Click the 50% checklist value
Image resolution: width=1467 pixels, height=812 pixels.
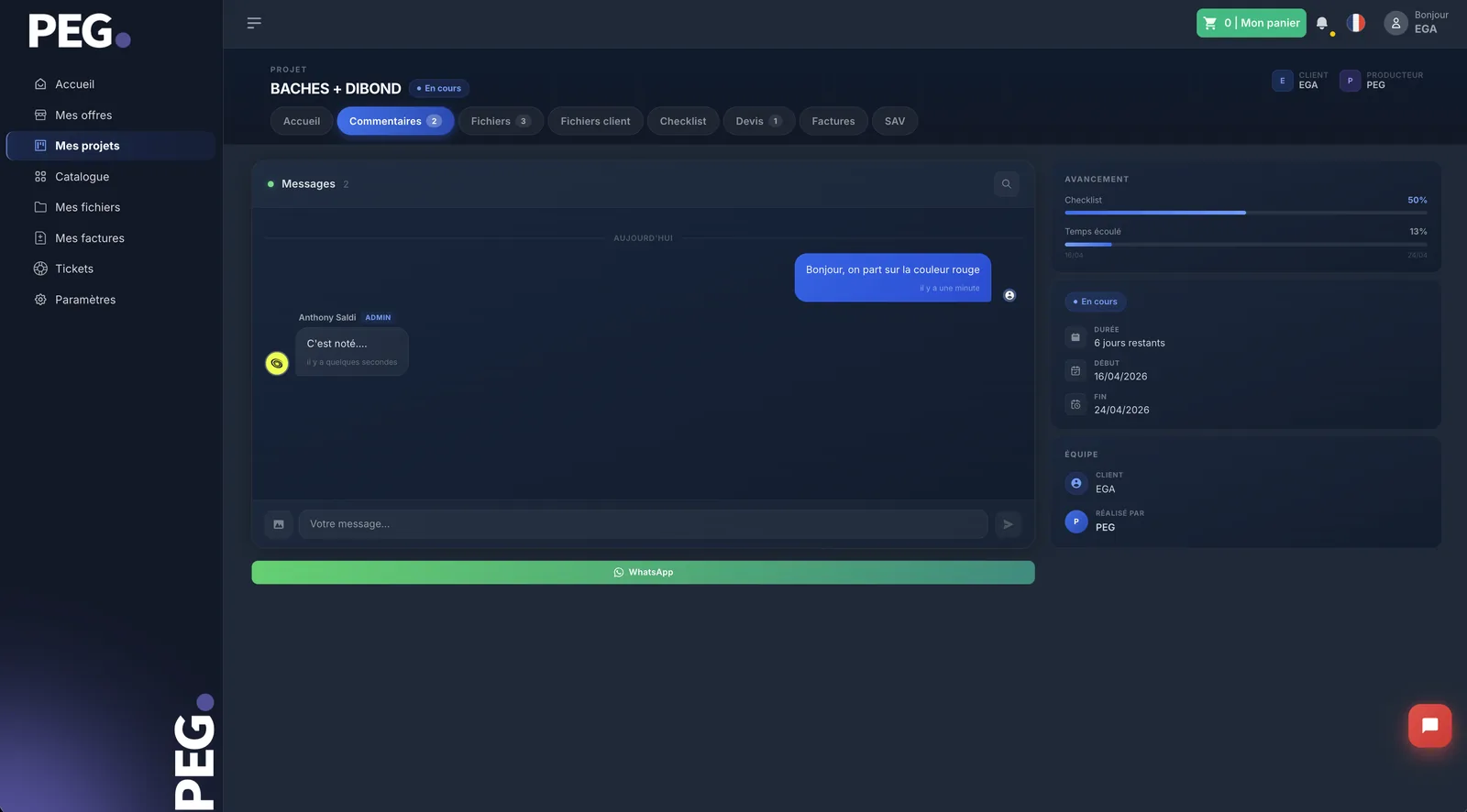click(1417, 200)
